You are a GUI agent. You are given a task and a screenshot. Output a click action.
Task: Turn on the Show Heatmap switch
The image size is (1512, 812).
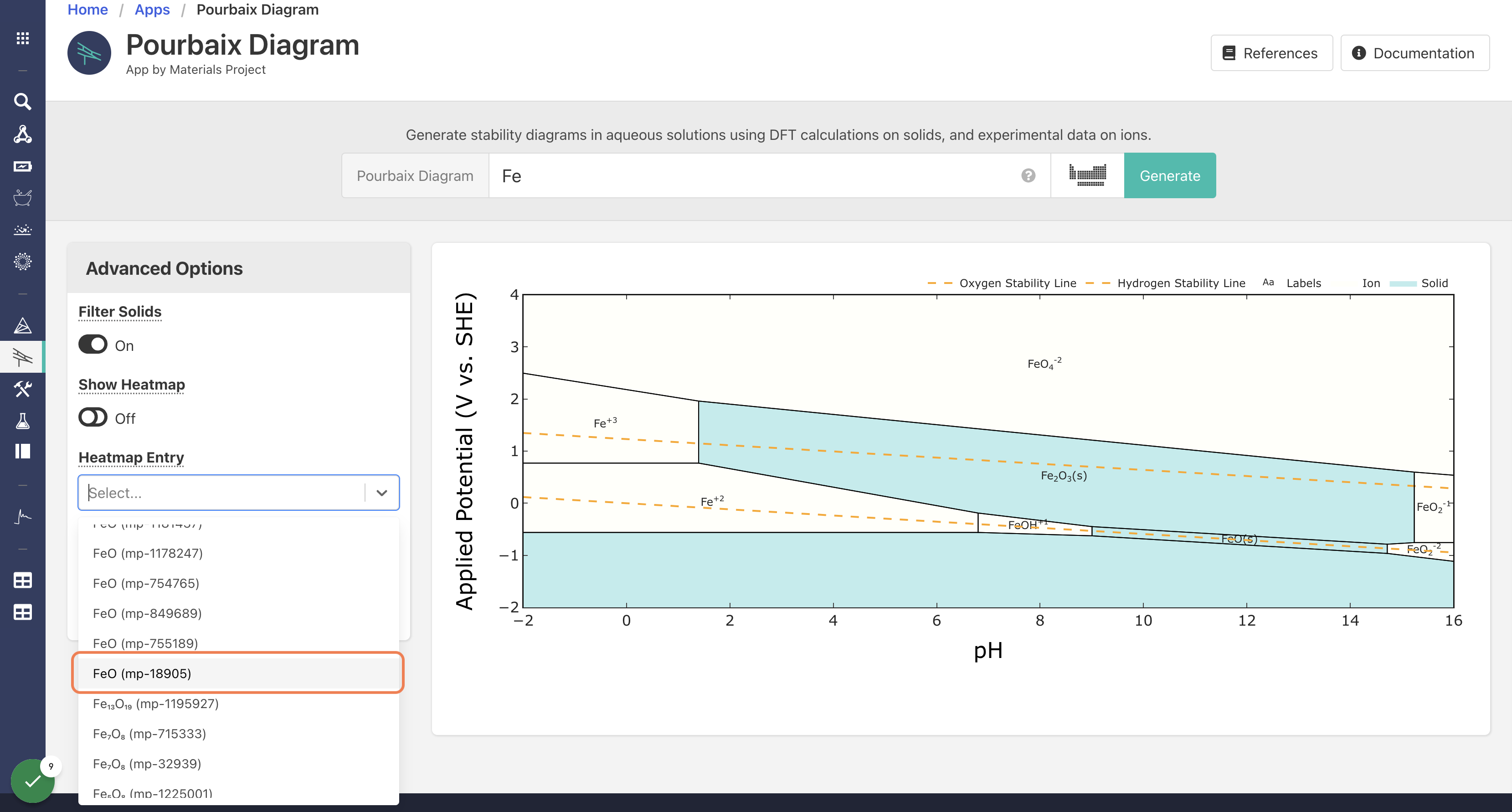[93, 417]
